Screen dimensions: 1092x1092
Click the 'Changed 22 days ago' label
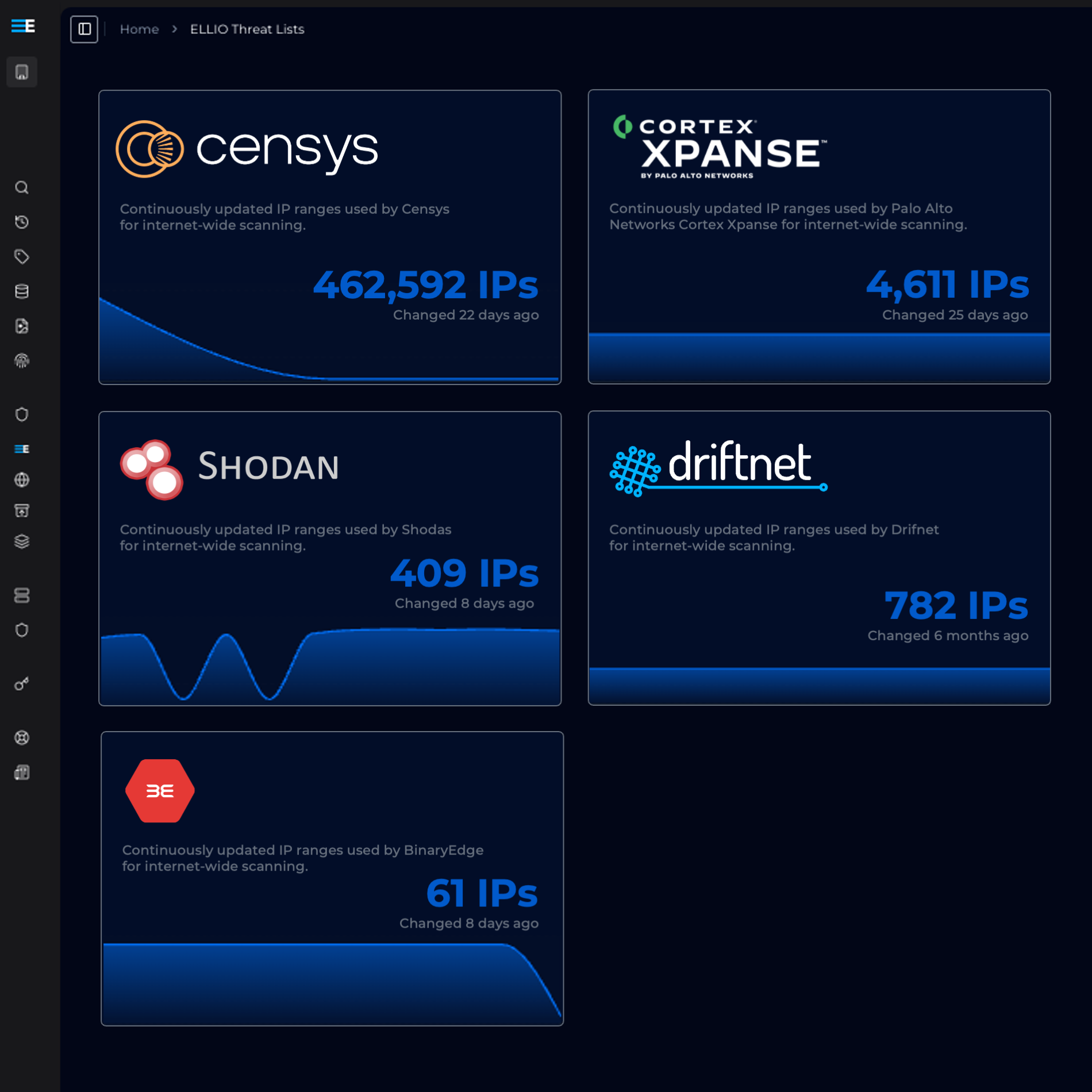466,315
